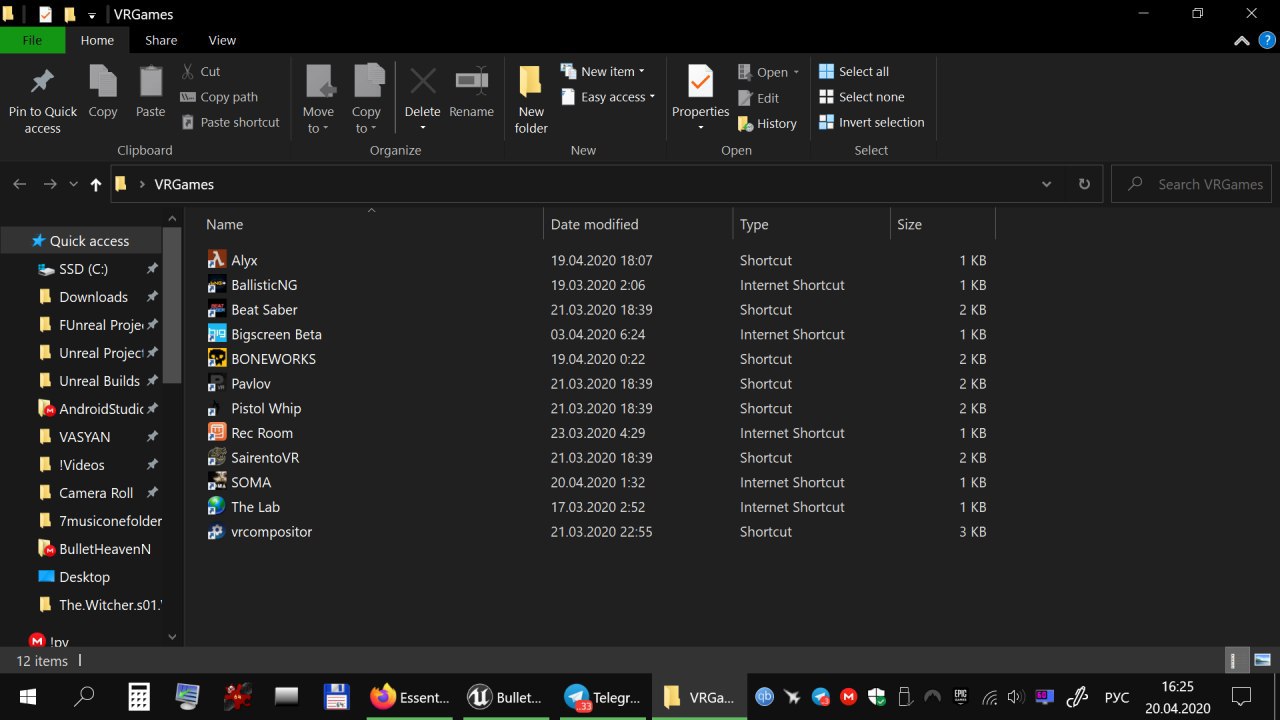Click Paste shortcut in ribbon
The image size is (1280, 720).
pos(230,122)
